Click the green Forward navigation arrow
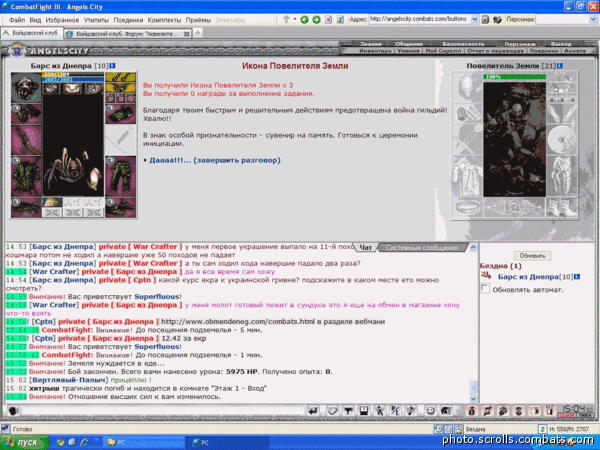 click(x=316, y=20)
